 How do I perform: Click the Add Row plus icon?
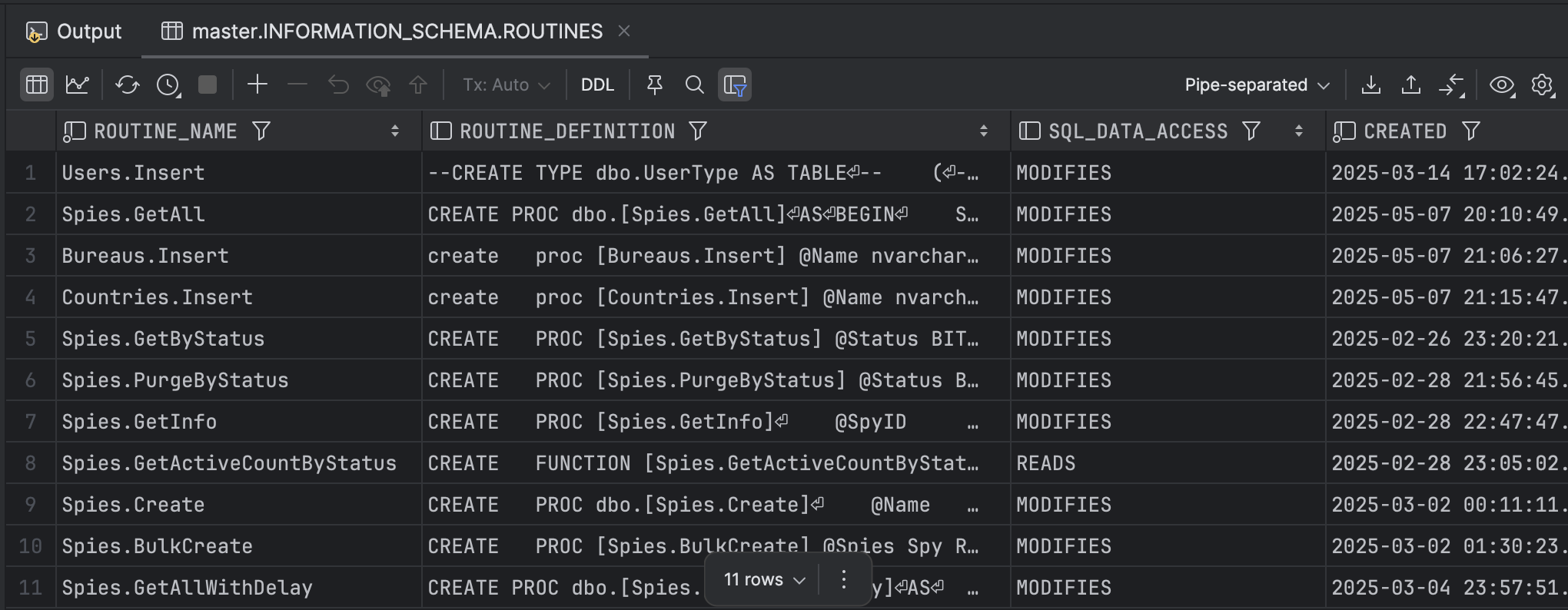pyautogui.click(x=257, y=85)
